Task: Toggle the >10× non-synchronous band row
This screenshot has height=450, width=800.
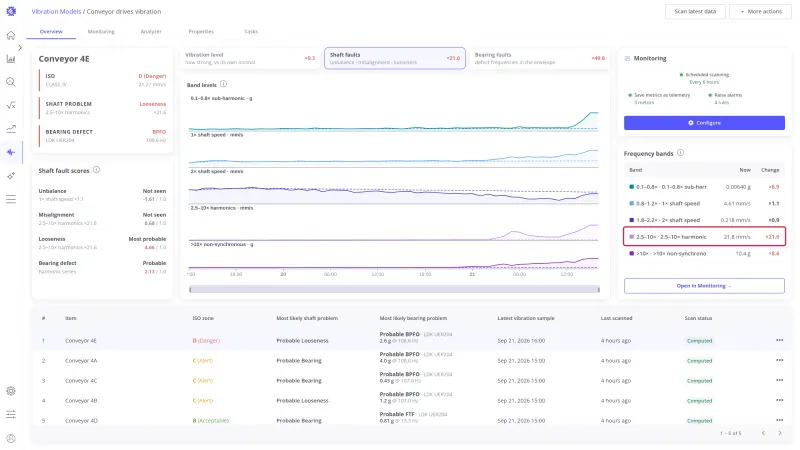Action: [704, 254]
